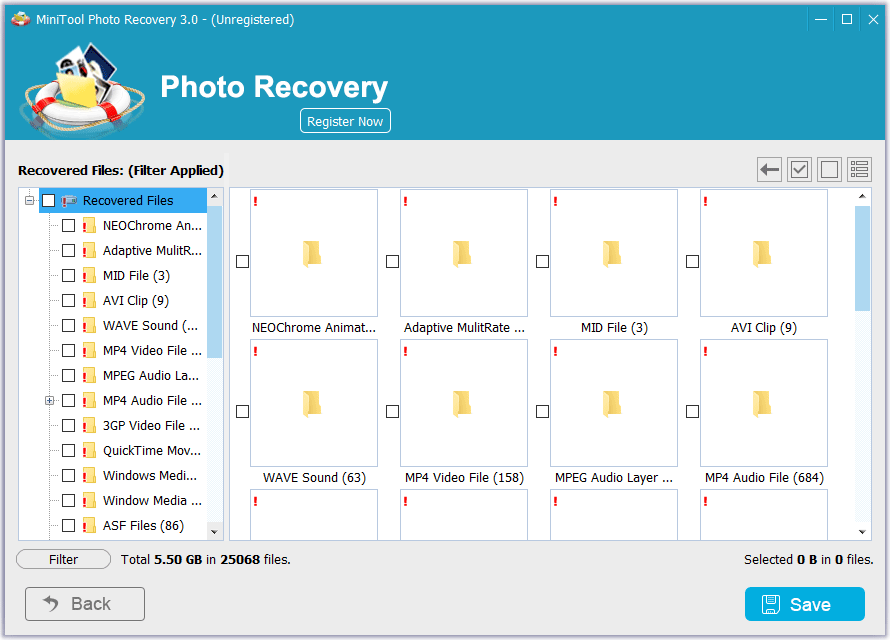Check the MID File (3) tree checkbox
This screenshot has width=890, height=640.
(x=69, y=276)
